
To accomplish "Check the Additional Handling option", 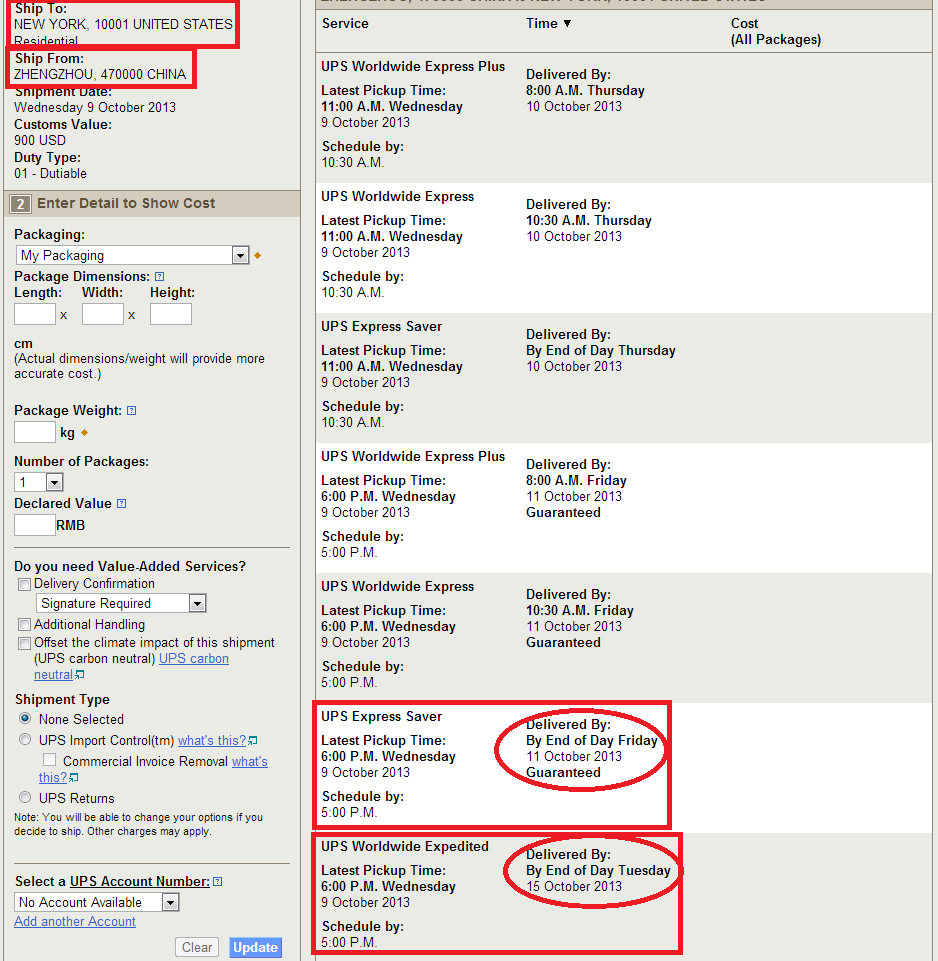I will pyautogui.click(x=25, y=625).
